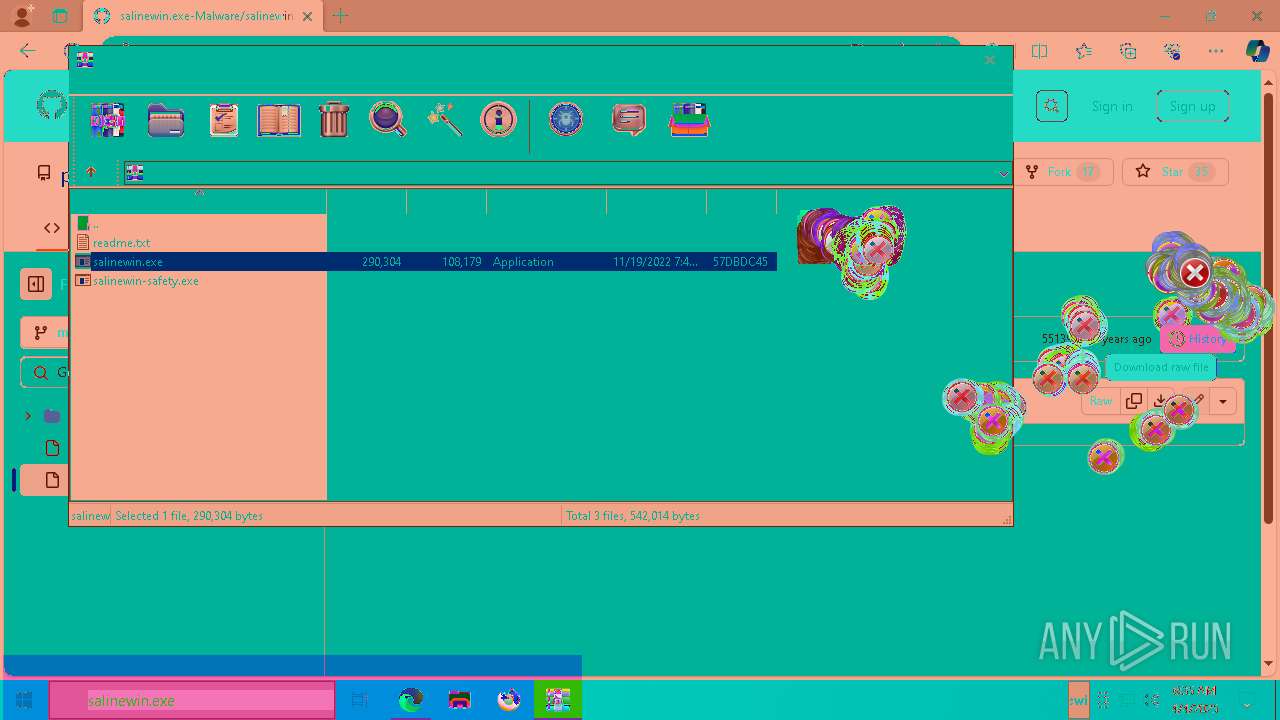Switch to the salinewin.exe browser tab
Screen dimensions: 1280x720
click(x=204, y=16)
